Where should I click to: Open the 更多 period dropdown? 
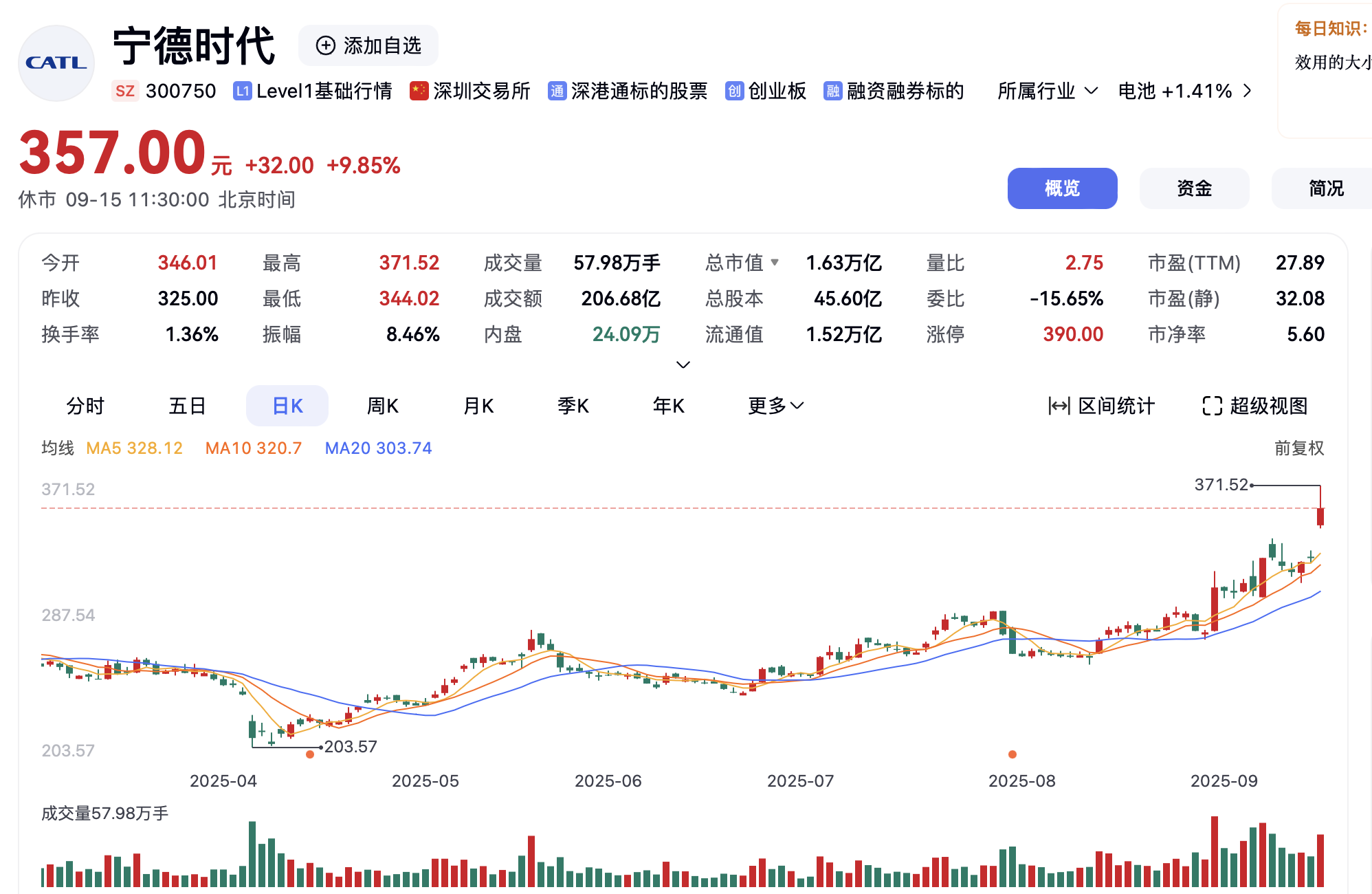tap(775, 406)
